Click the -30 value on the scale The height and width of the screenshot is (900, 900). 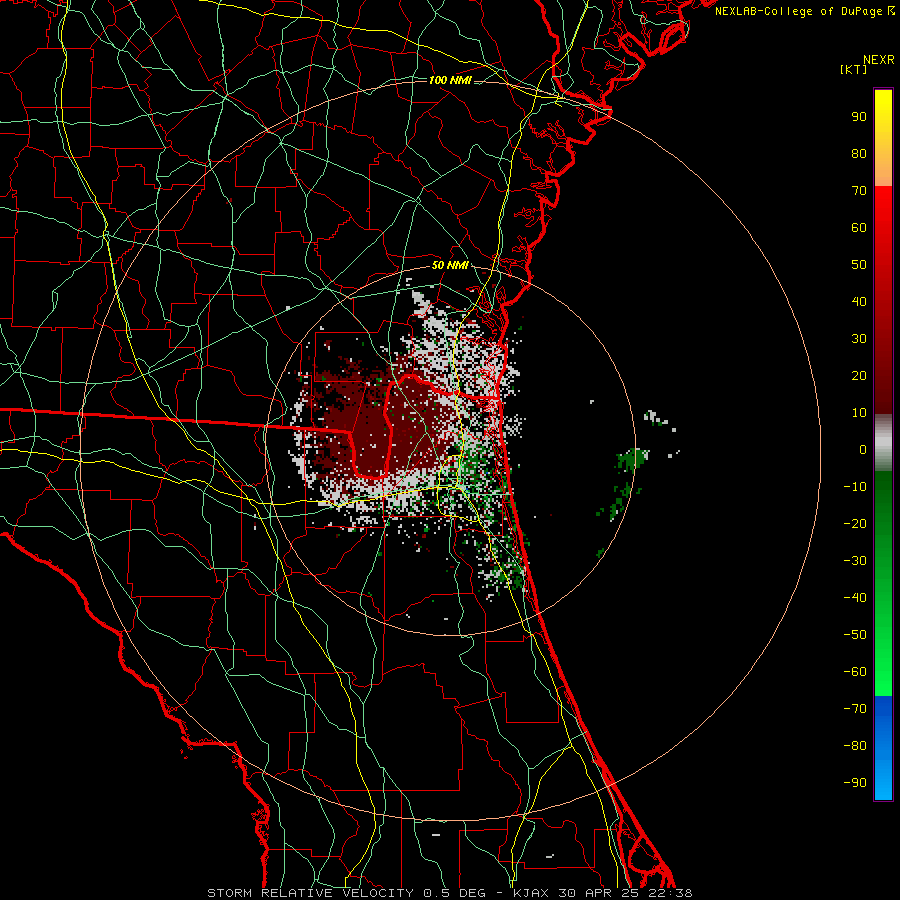(855, 561)
